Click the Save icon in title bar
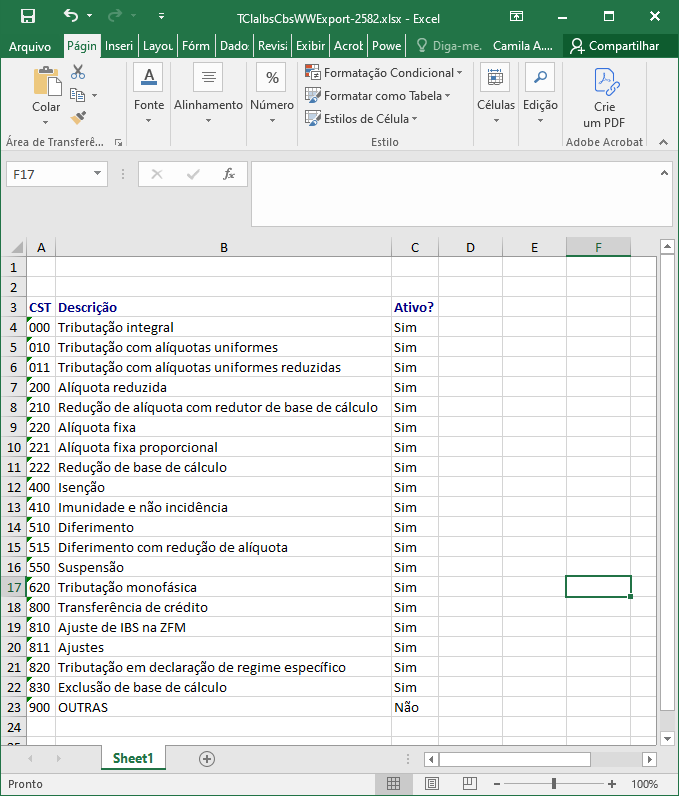Image resolution: width=679 pixels, height=796 pixels. [x=28, y=17]
